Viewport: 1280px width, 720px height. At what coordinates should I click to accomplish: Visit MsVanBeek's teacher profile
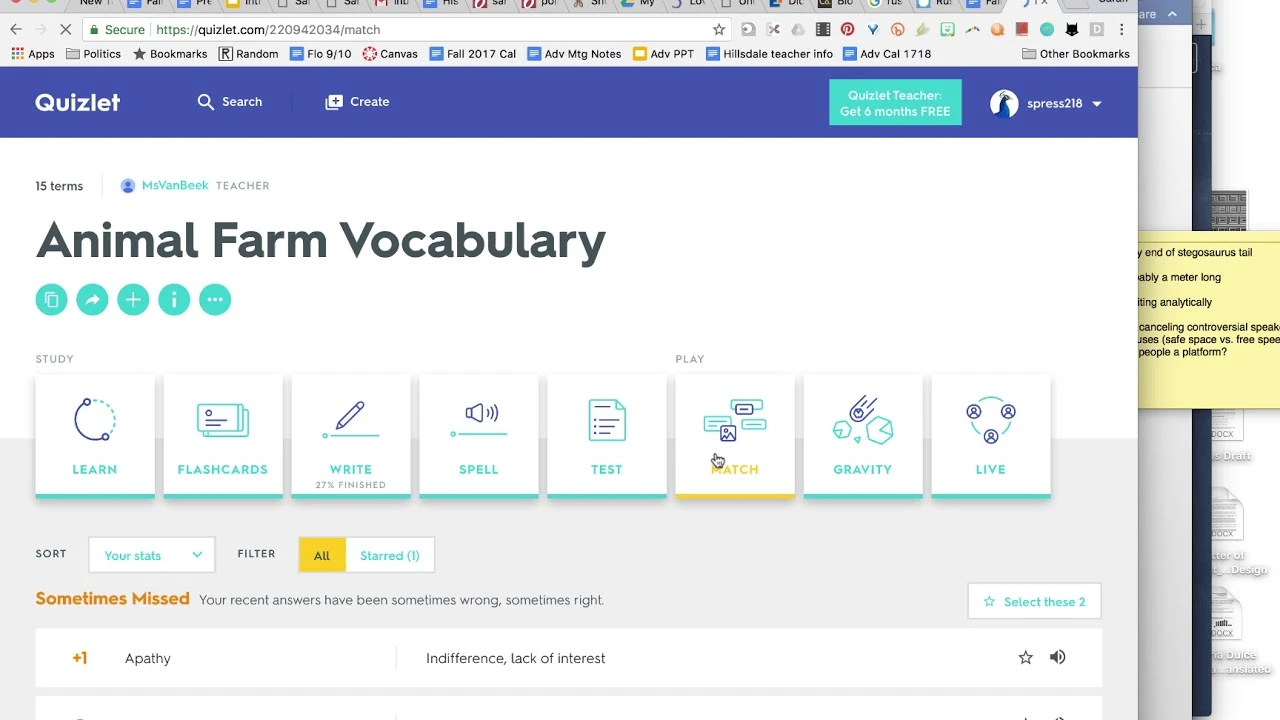(175, 185)
